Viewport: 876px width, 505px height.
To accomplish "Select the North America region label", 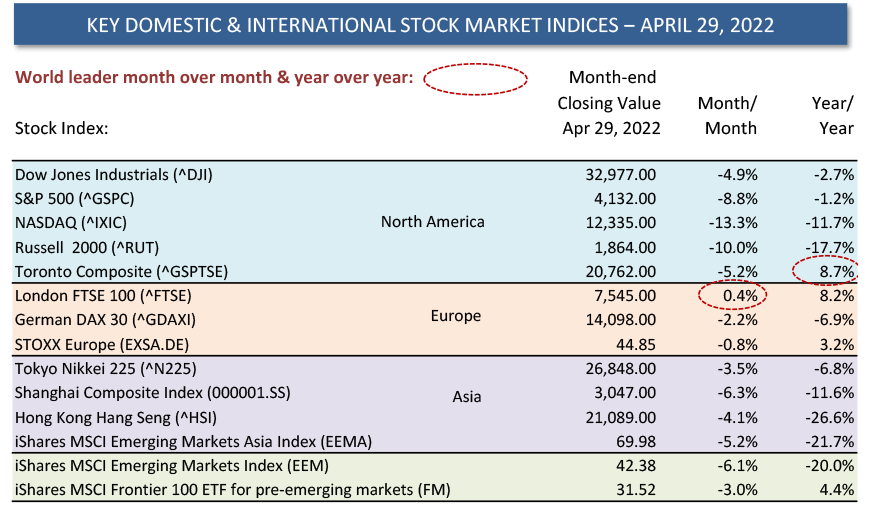I will click(432, 222).
